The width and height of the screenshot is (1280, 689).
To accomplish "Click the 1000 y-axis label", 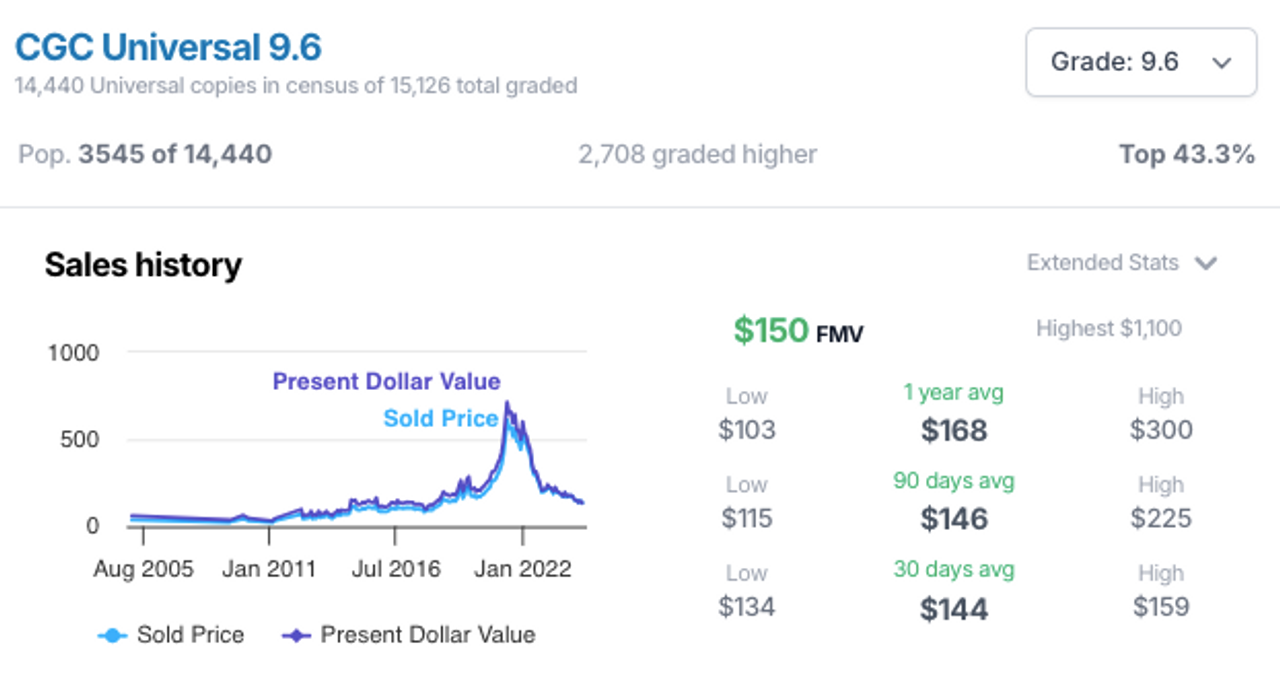I will (73, 353).
